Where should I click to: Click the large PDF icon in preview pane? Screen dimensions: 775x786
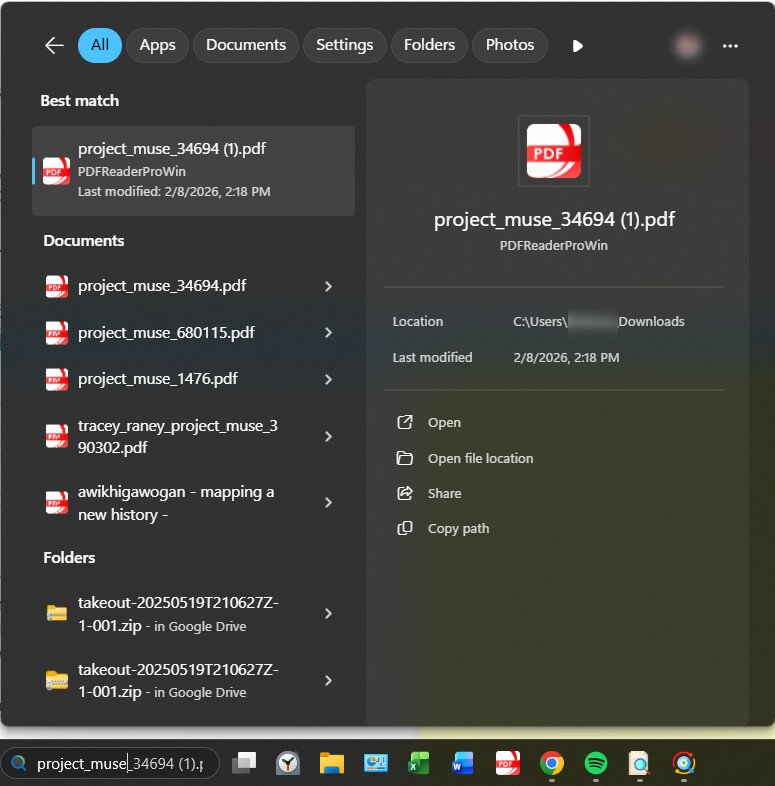pyautogui.click(x=554, y=151)
